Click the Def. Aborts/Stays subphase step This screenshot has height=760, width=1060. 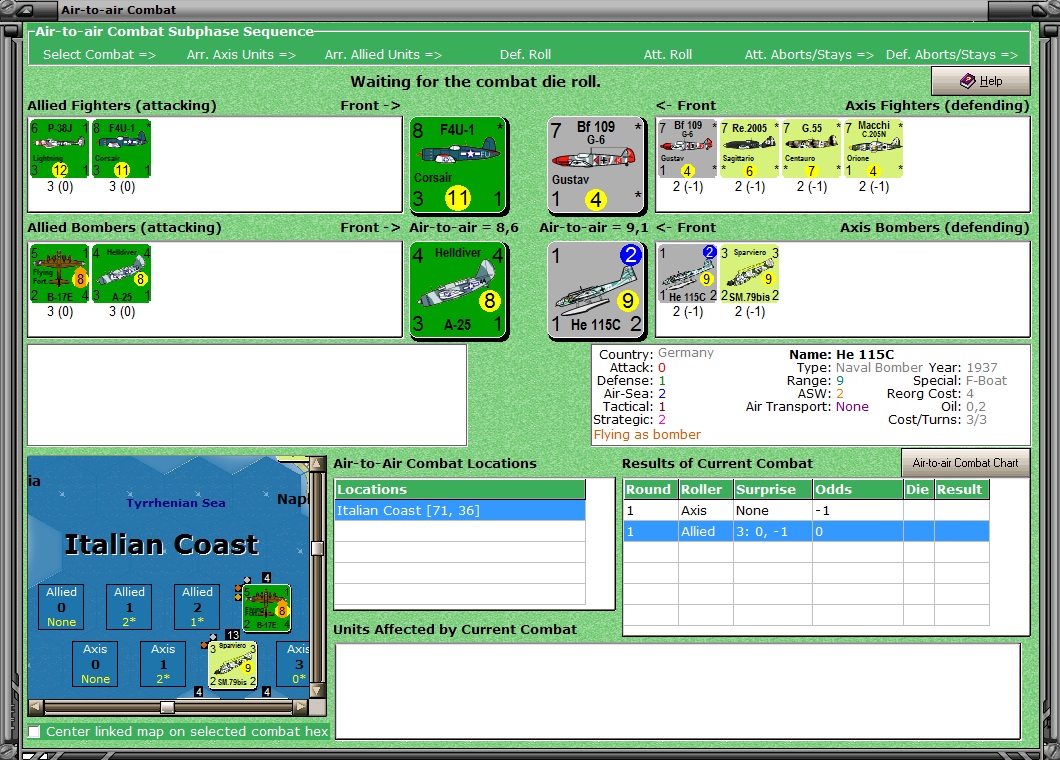click(952, 55)
